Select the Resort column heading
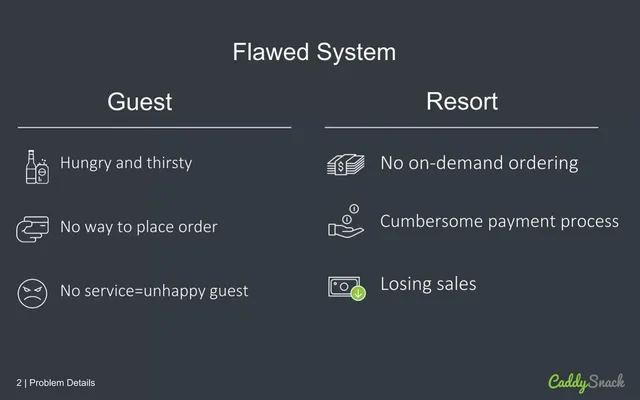This screenshot has width=640, height=400. point(462,101)
